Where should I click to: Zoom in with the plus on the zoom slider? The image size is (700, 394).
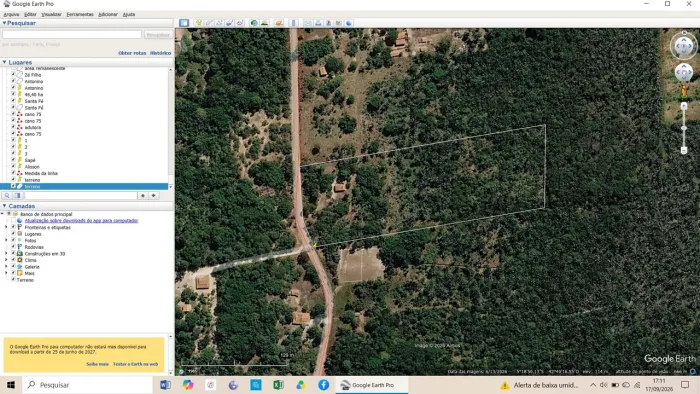[683, 106]
